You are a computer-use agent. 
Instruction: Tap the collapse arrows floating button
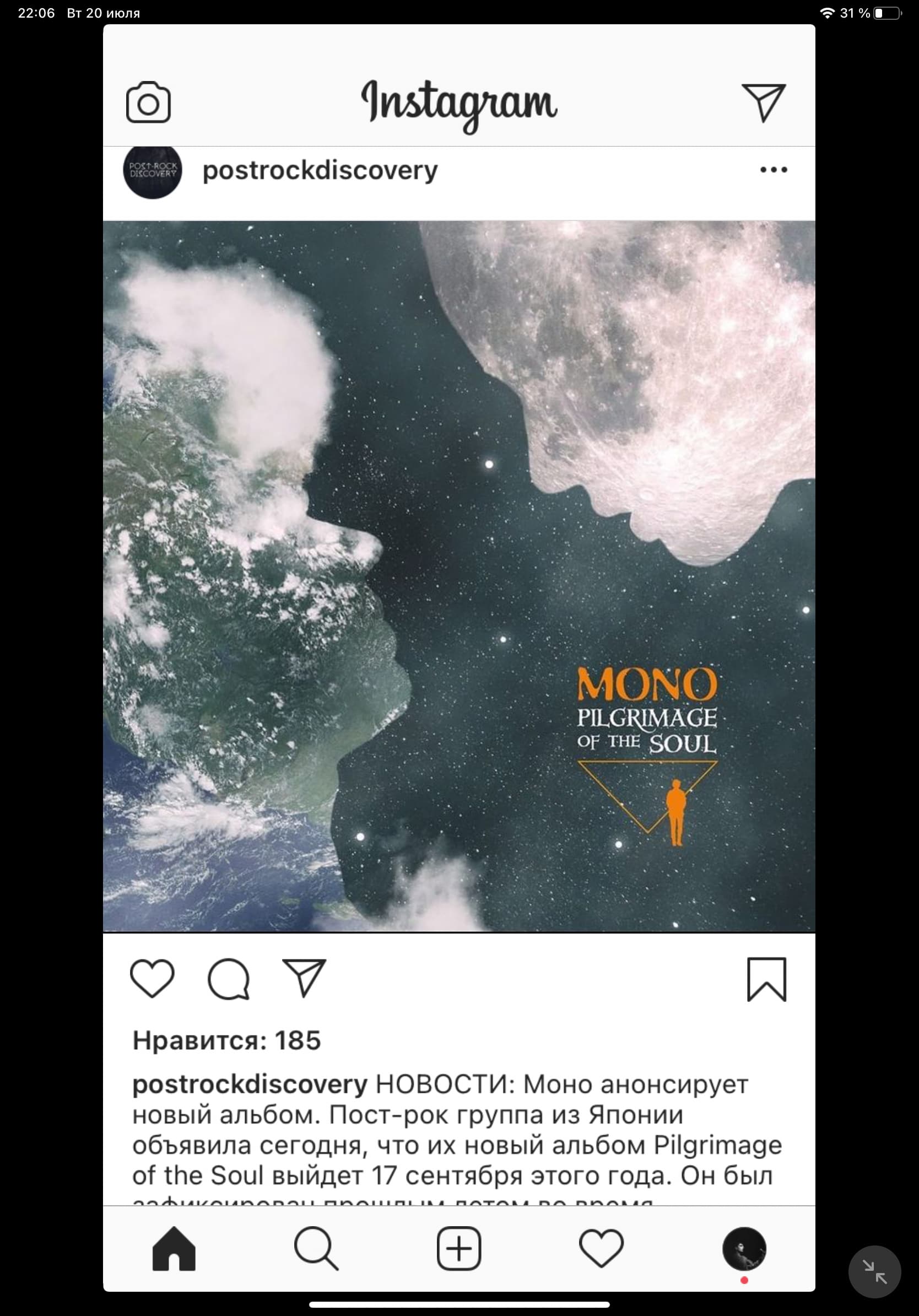[874, 1272]
